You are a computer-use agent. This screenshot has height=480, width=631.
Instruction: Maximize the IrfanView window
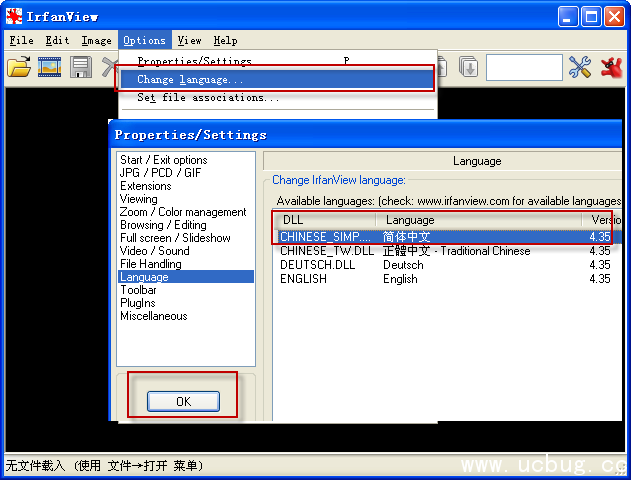point(591,17)
